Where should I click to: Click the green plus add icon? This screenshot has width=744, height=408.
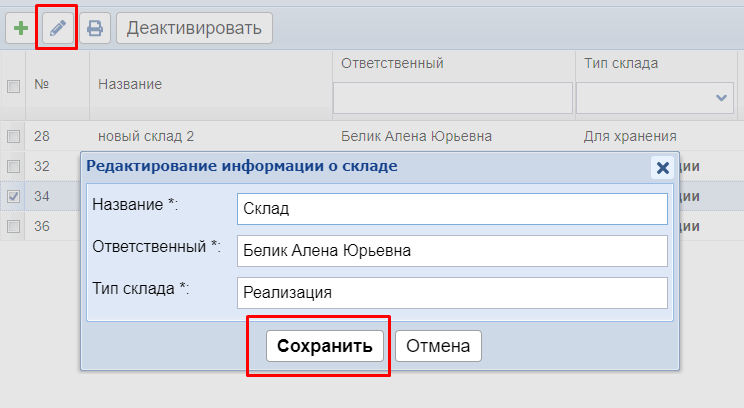(20, 28)
